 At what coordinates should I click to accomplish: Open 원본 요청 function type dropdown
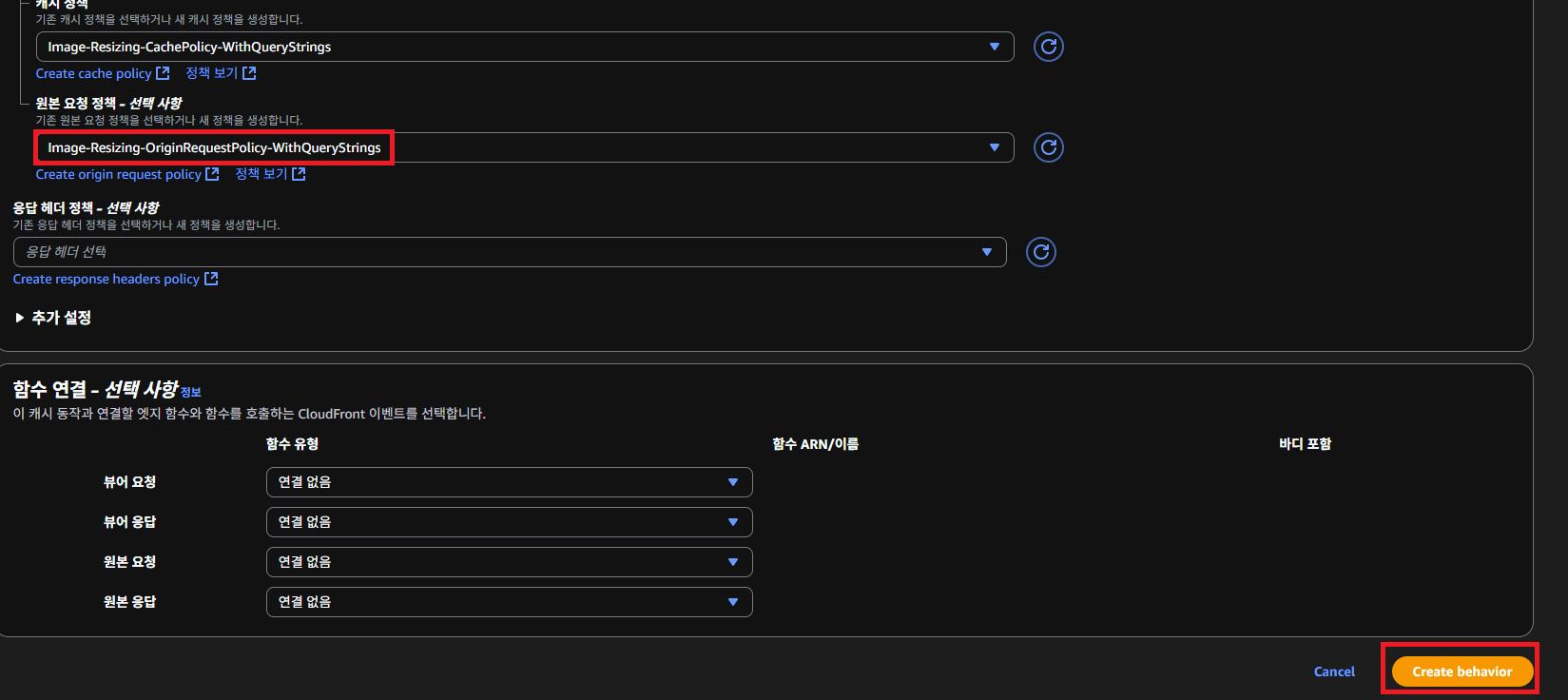pos(510,562)
